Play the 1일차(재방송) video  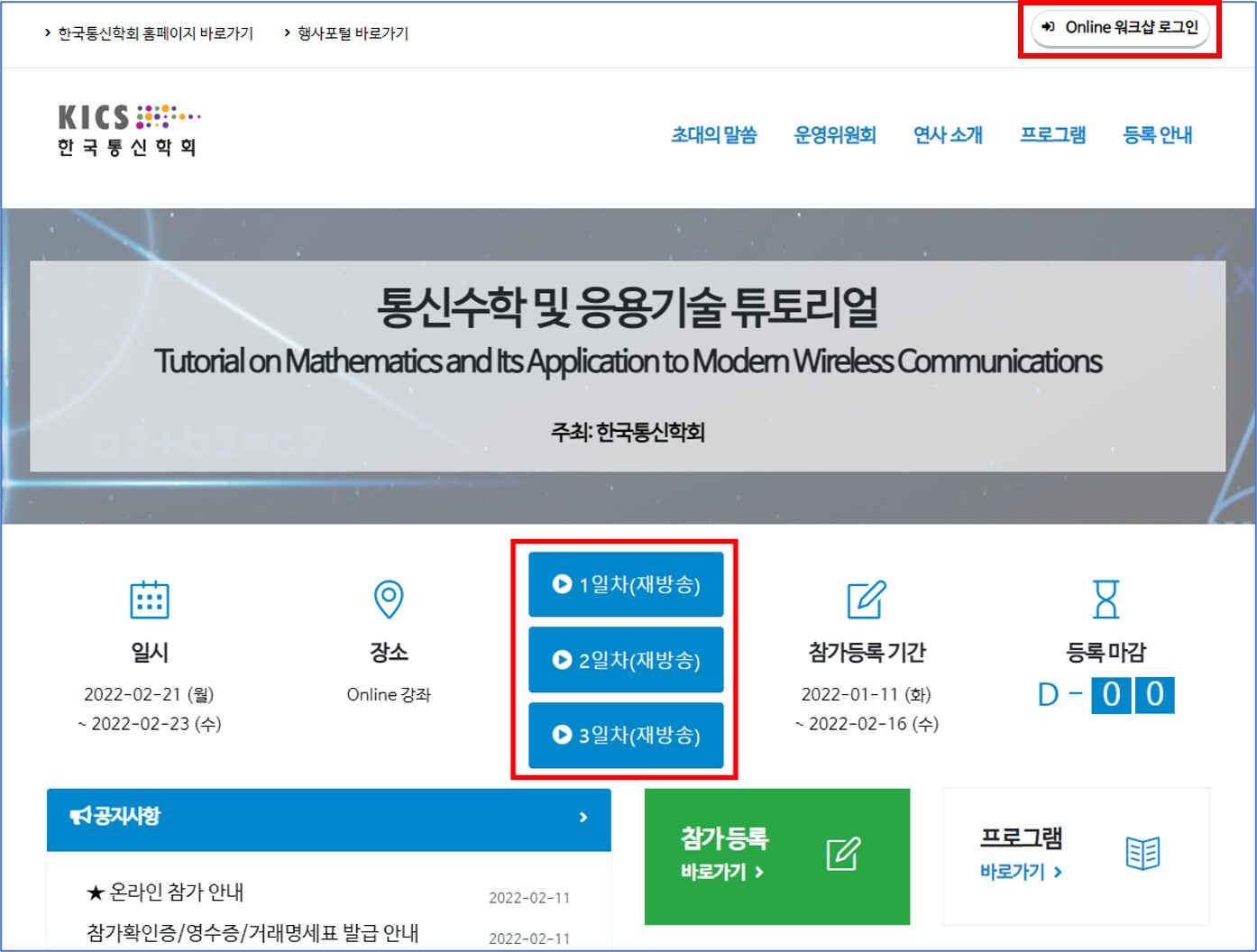point(627,585)
